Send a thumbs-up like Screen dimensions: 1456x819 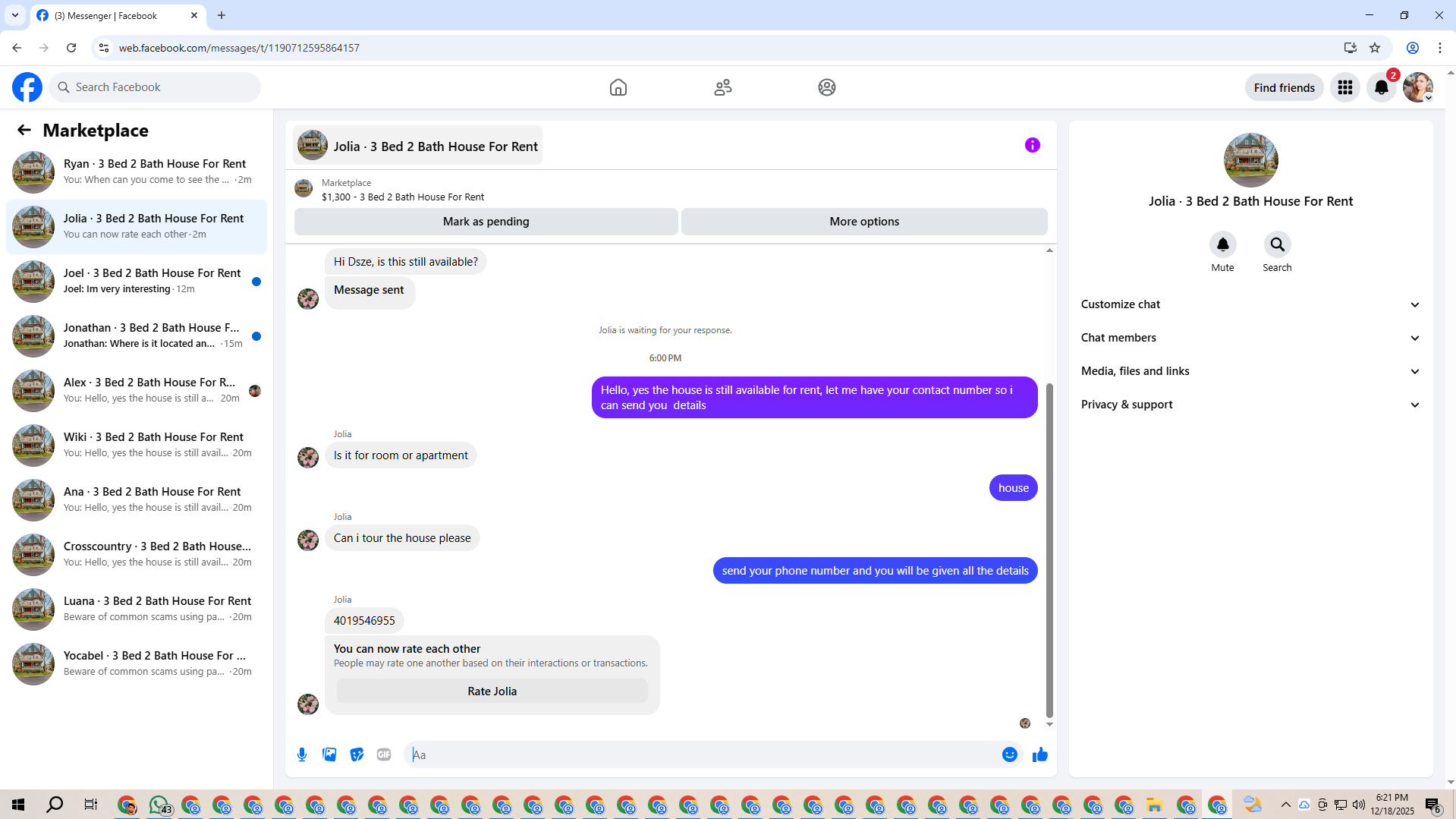pos(1039,754)
